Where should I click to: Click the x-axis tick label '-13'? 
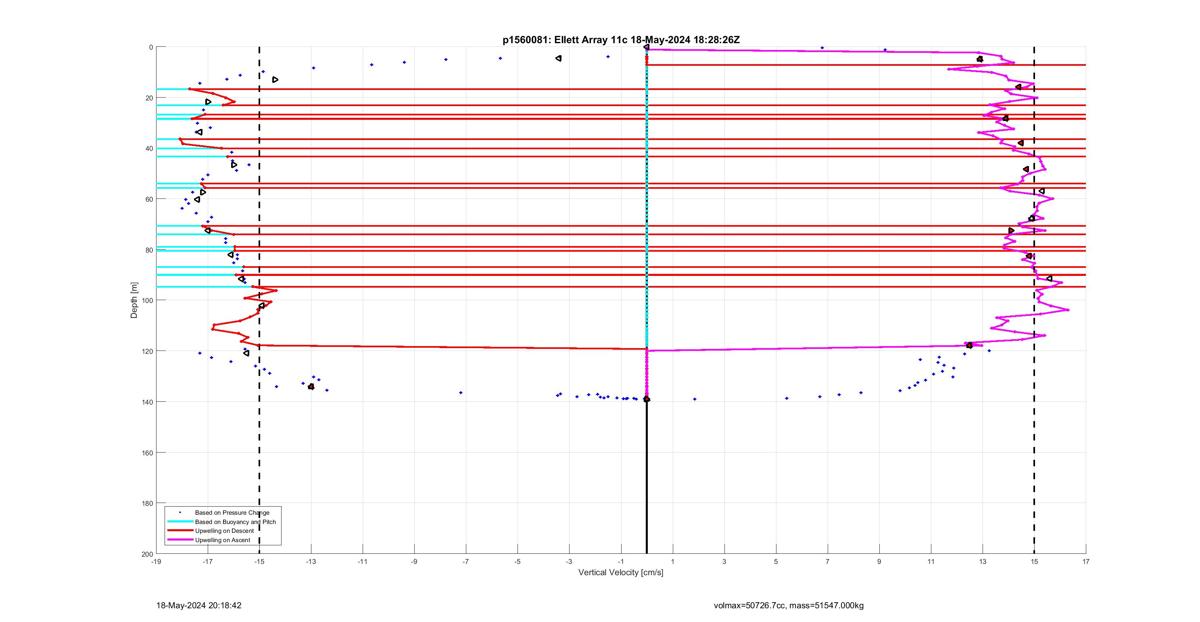[x=311, y=562]
